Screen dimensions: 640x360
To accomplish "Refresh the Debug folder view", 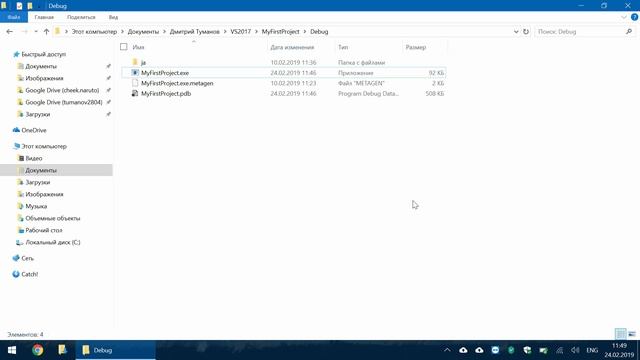I will click(x=526, y=31).
